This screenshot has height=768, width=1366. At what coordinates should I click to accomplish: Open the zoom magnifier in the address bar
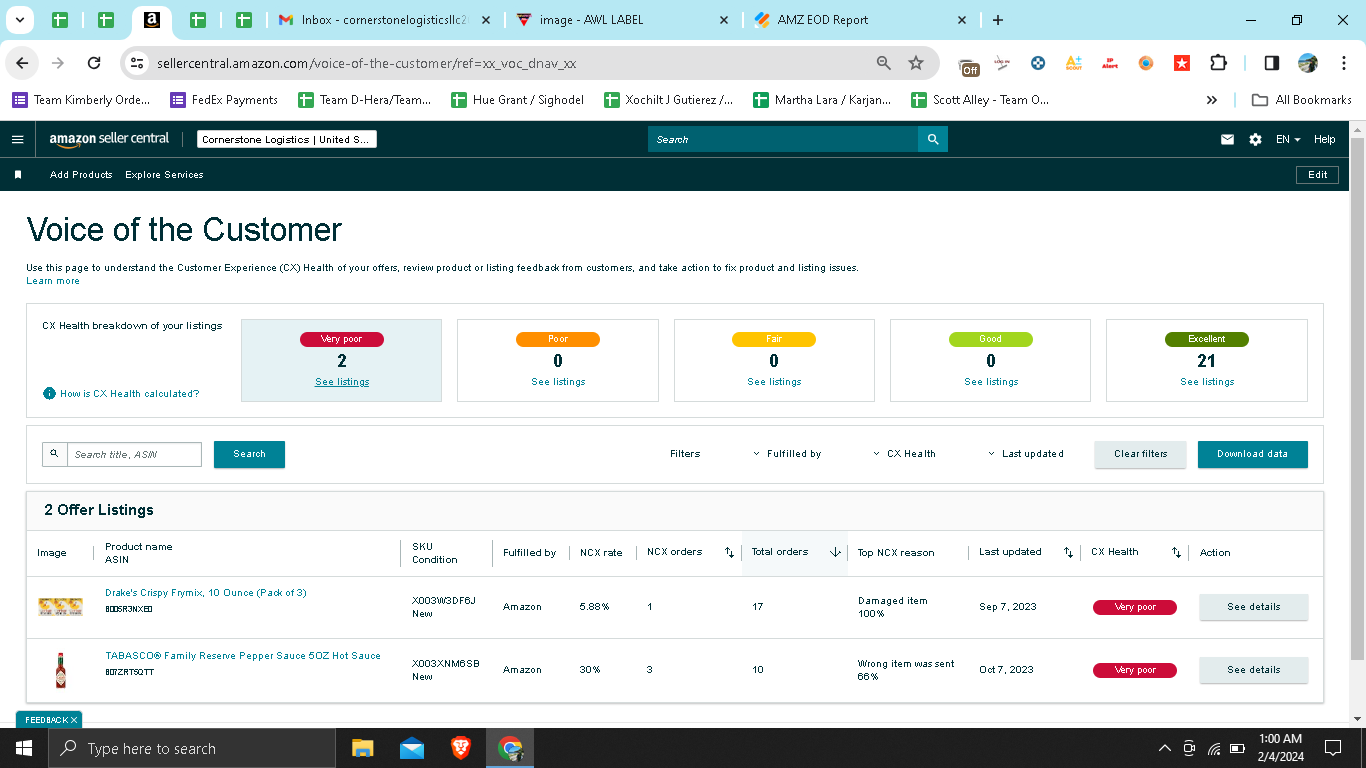pyautogui.click(x=884, y=63)
